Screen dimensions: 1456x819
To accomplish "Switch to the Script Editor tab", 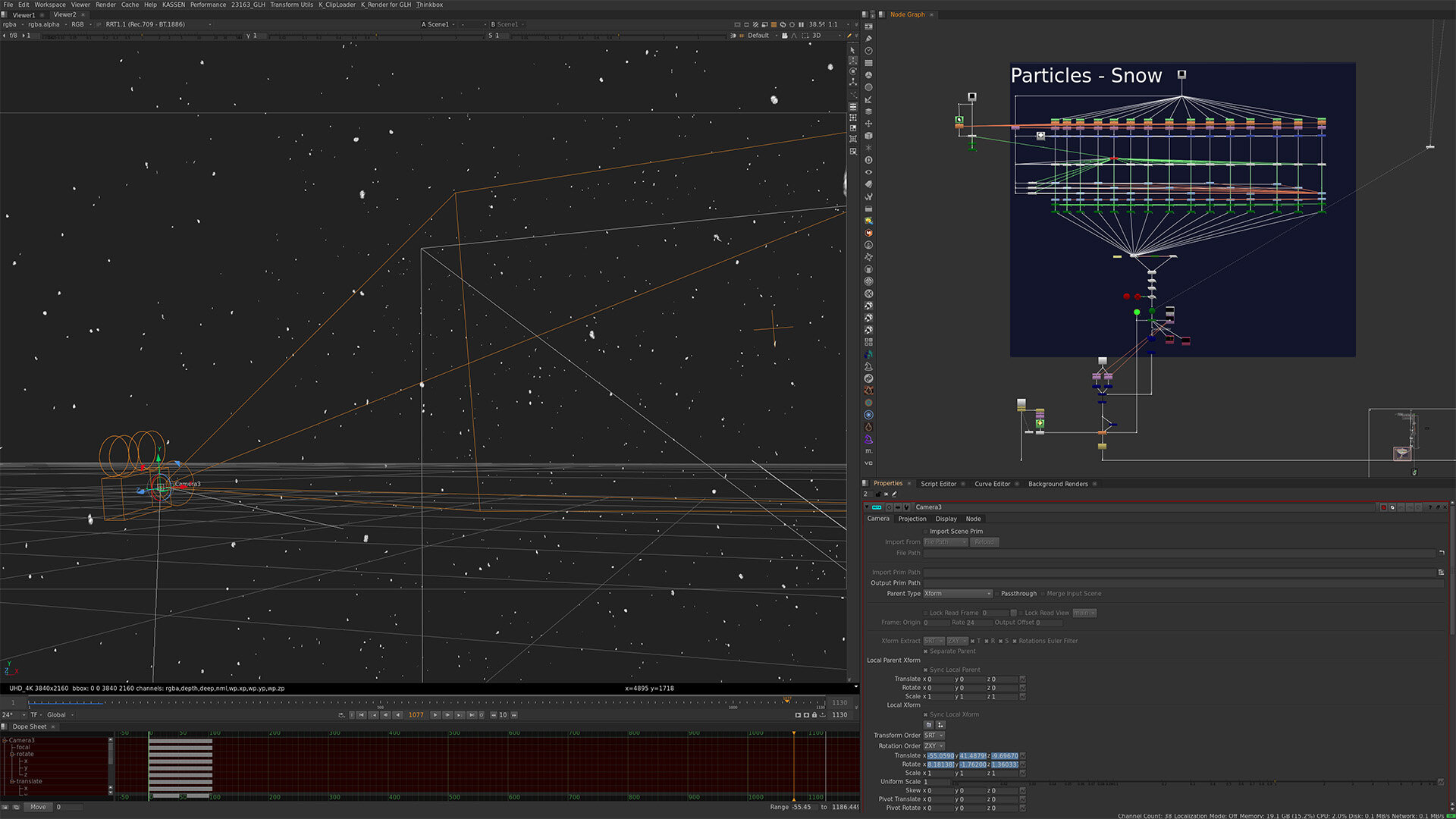I will [938, 484].
